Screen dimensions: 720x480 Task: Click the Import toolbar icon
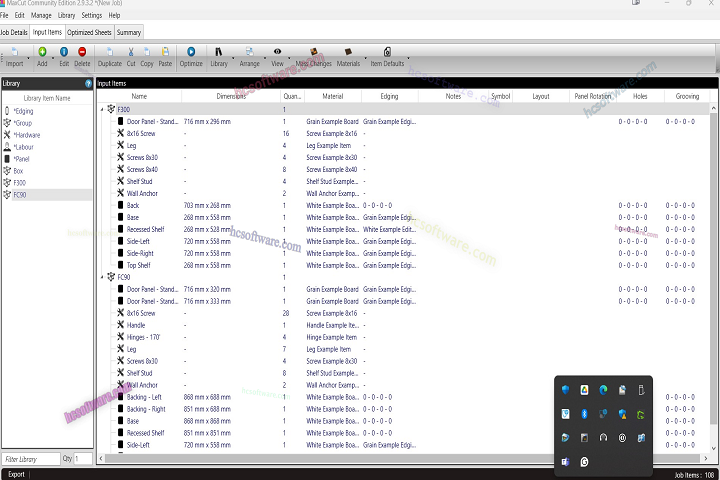(x=14, y=57)
